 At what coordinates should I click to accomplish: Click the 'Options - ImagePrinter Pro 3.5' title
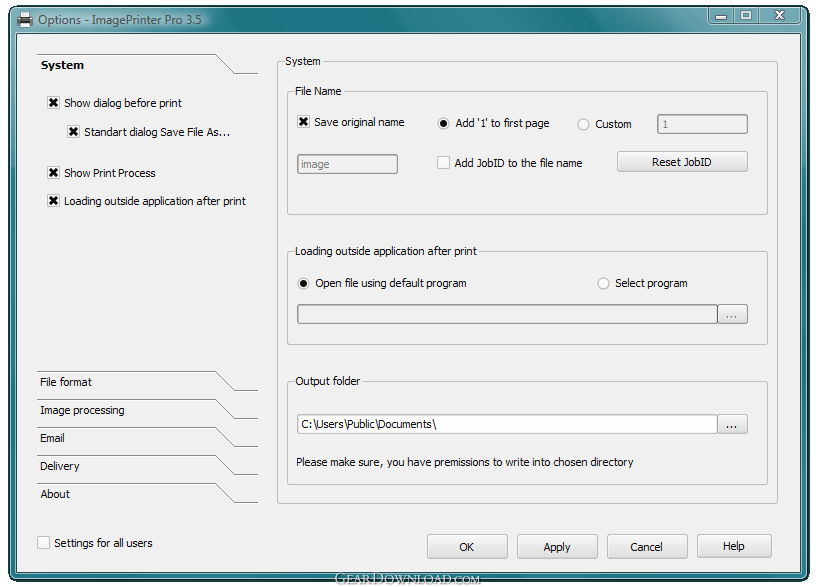pyautogui.click(x=120, y=20)
